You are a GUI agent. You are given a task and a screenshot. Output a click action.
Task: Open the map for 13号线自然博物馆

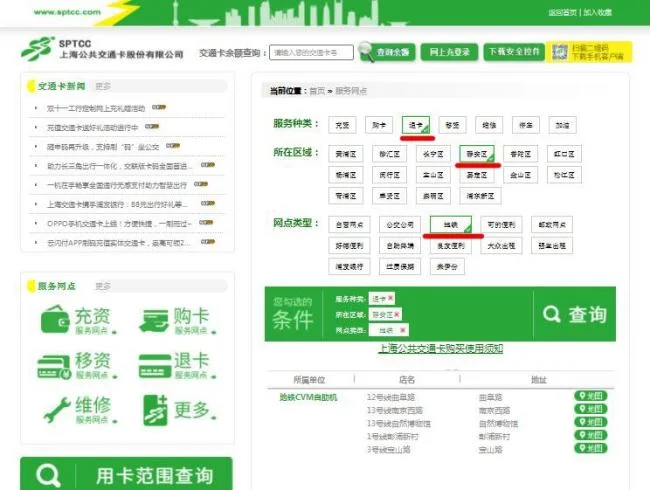click(x=591, y=422)
